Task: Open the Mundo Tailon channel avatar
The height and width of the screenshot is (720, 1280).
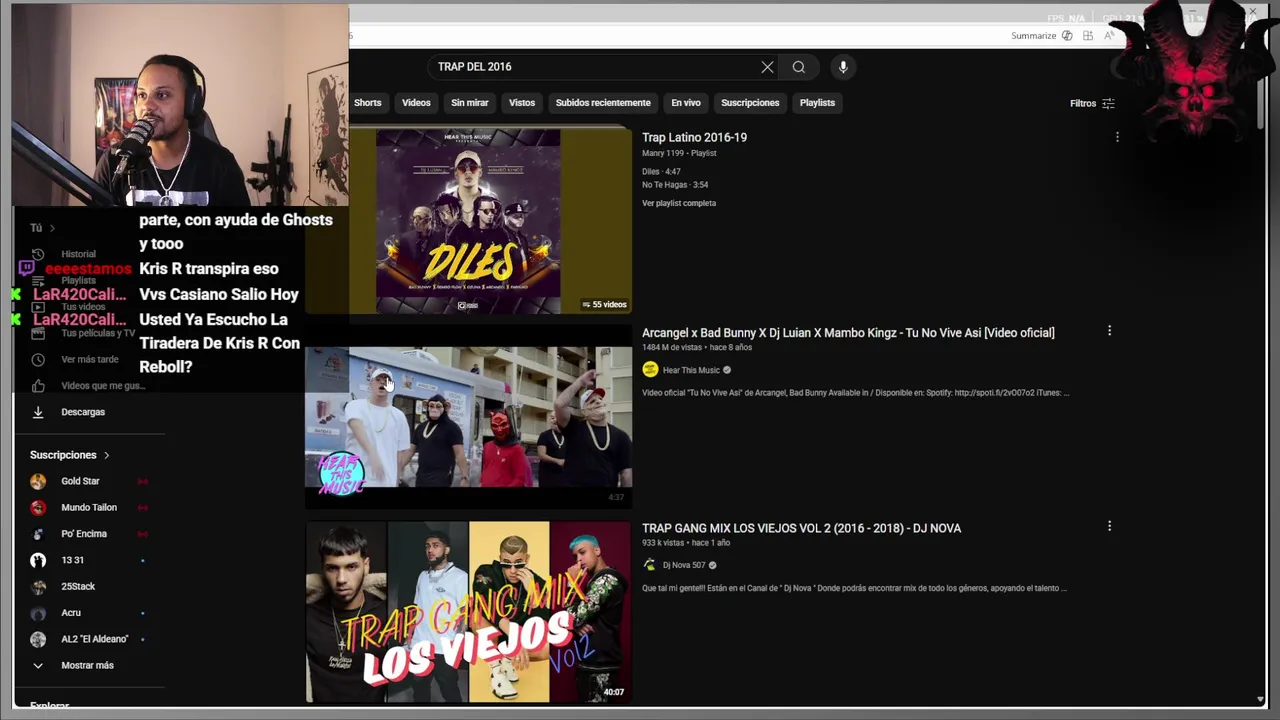Action: [x=38, y=508]
